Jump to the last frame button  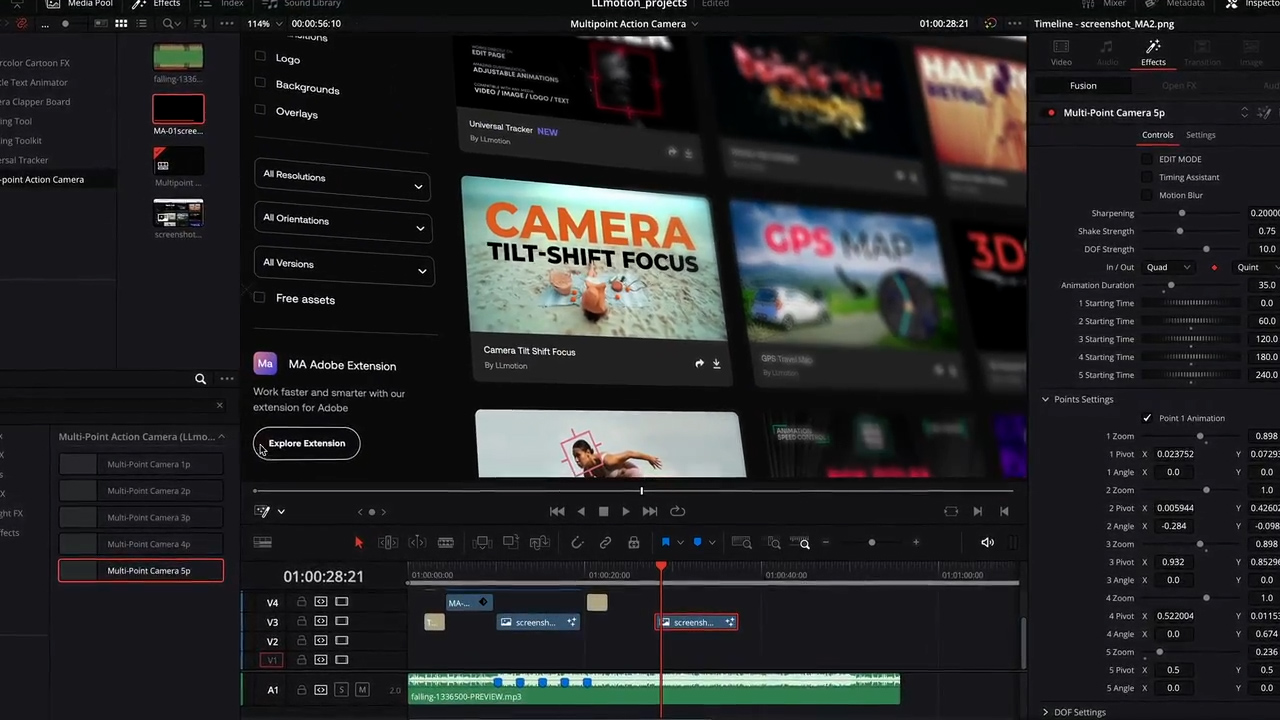pos(650,511)
